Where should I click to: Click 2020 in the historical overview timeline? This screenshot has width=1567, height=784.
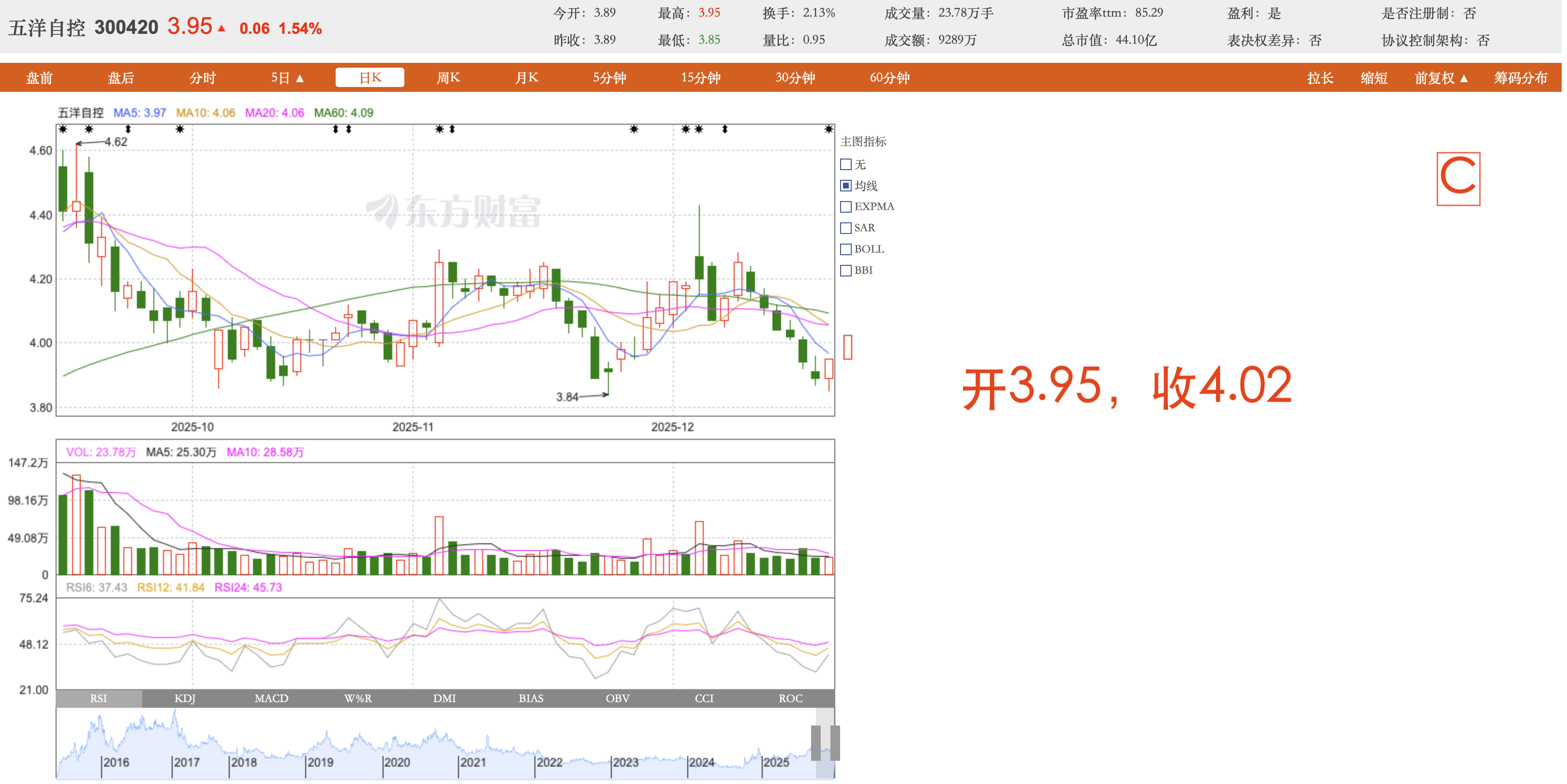click(397, 762)
